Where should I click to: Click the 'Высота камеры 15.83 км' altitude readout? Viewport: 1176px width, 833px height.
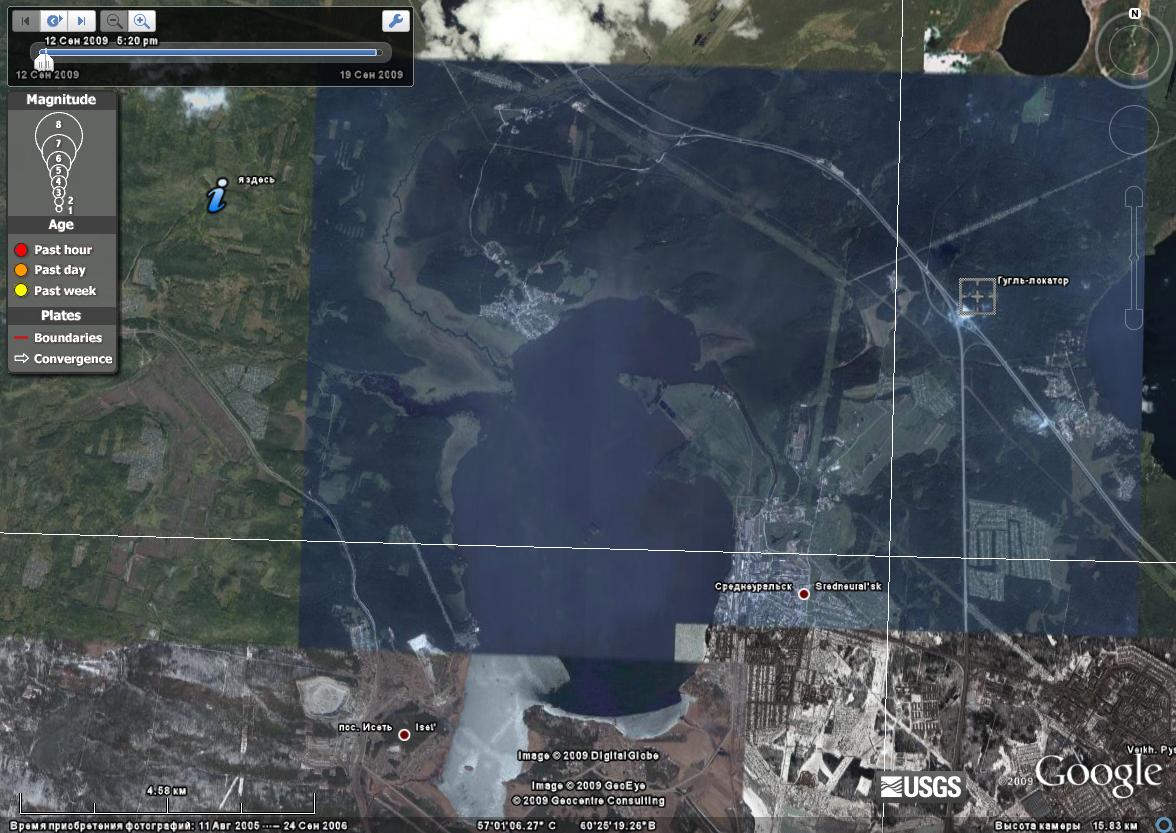coord(1066,826)
